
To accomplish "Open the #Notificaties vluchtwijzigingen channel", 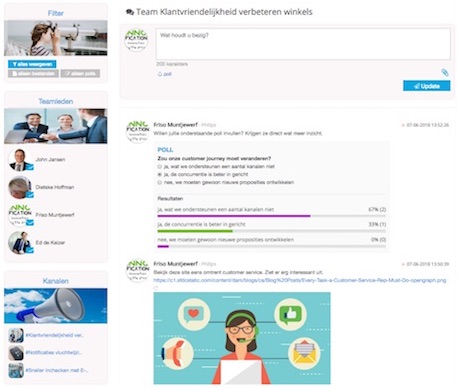I will tap(54, 352).
